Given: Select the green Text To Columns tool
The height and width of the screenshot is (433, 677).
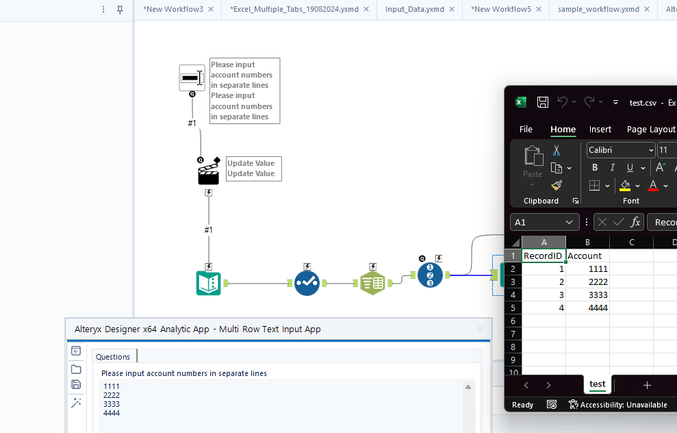Looking at the screenshot, I should (x=373, y=283).
